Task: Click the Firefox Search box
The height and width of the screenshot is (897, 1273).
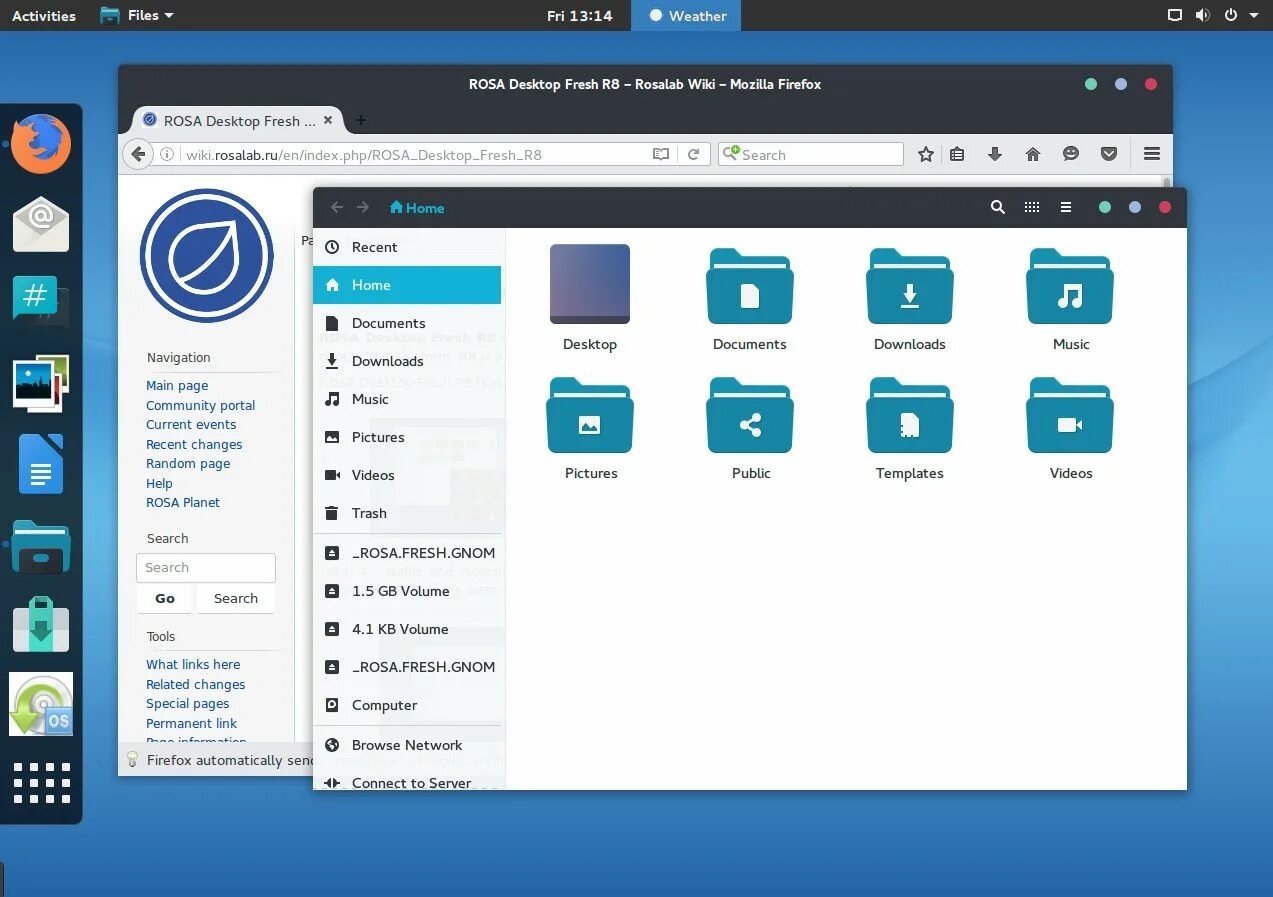Action: (x=811, y=154)
